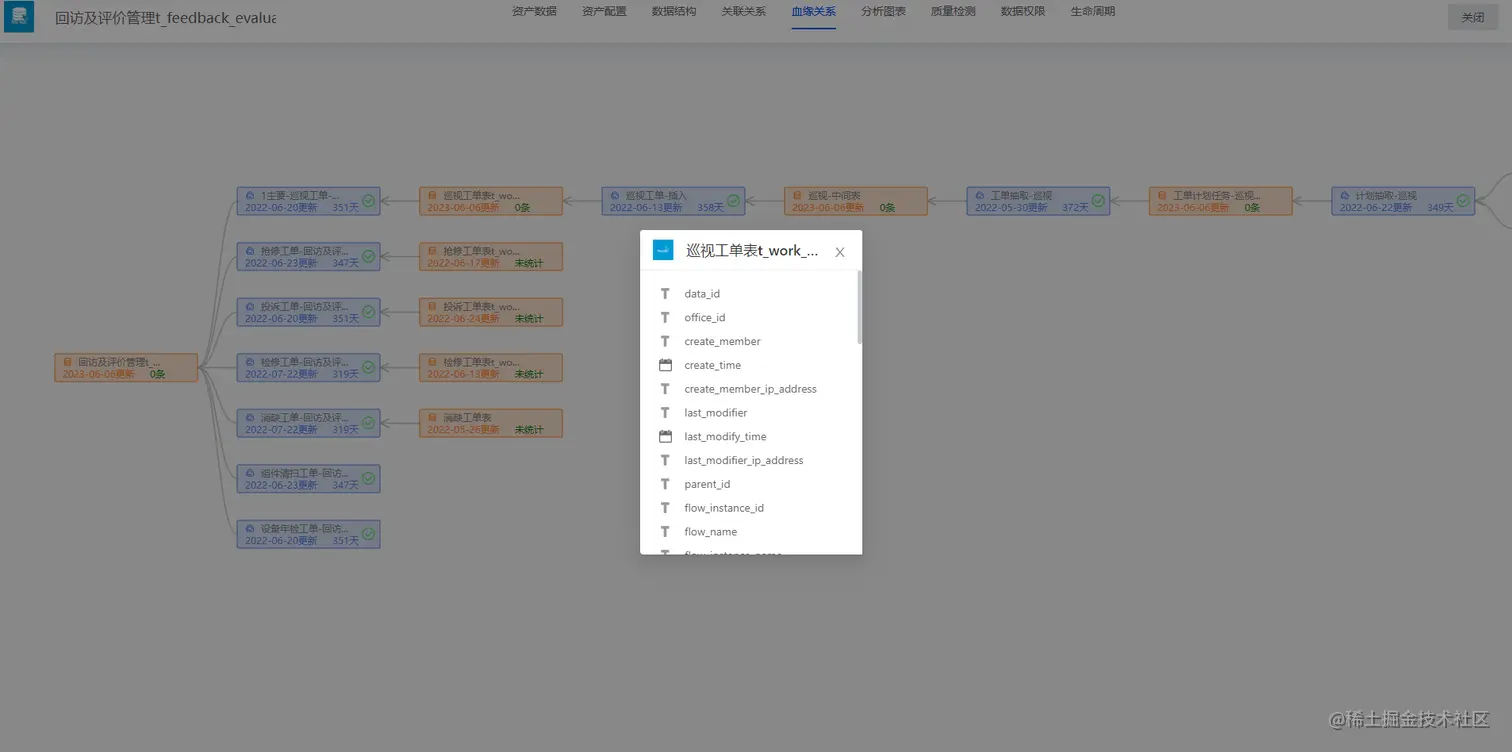Select the 生命周期 menu item

pos(1092,12)
